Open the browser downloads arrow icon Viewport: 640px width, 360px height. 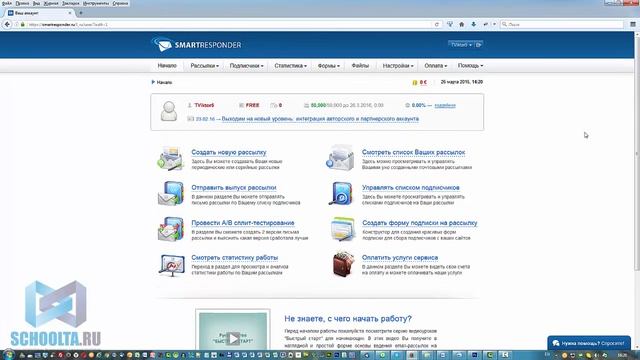[x=473, y=24]
